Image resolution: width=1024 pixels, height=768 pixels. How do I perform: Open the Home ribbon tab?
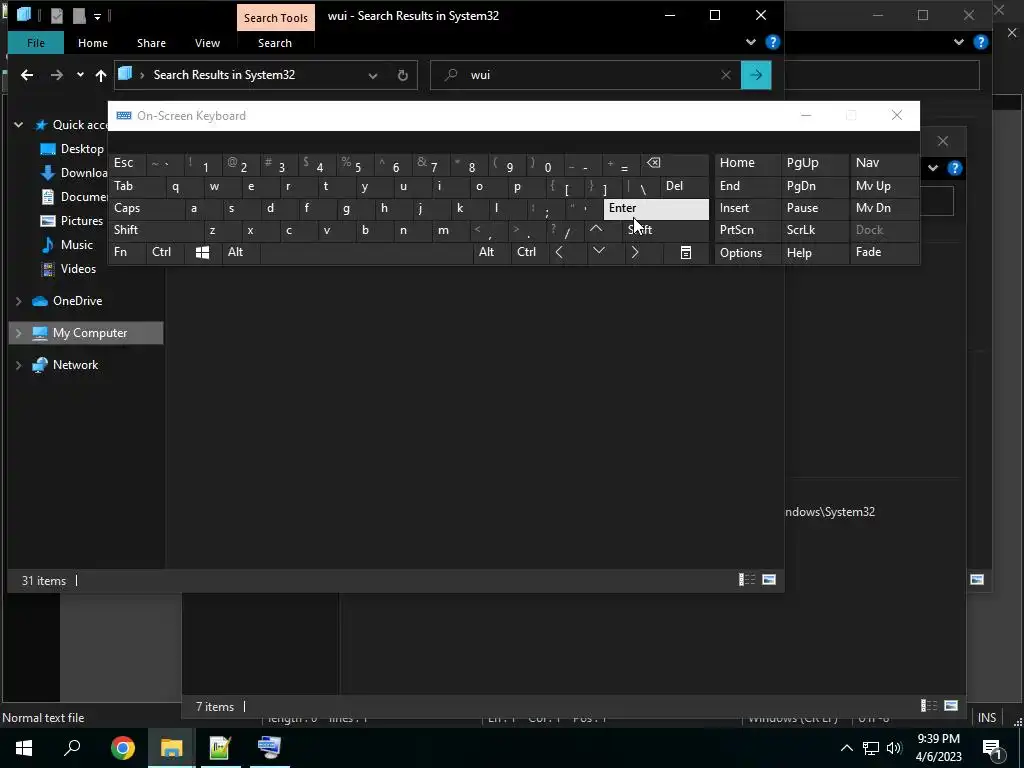coord(93,43)
